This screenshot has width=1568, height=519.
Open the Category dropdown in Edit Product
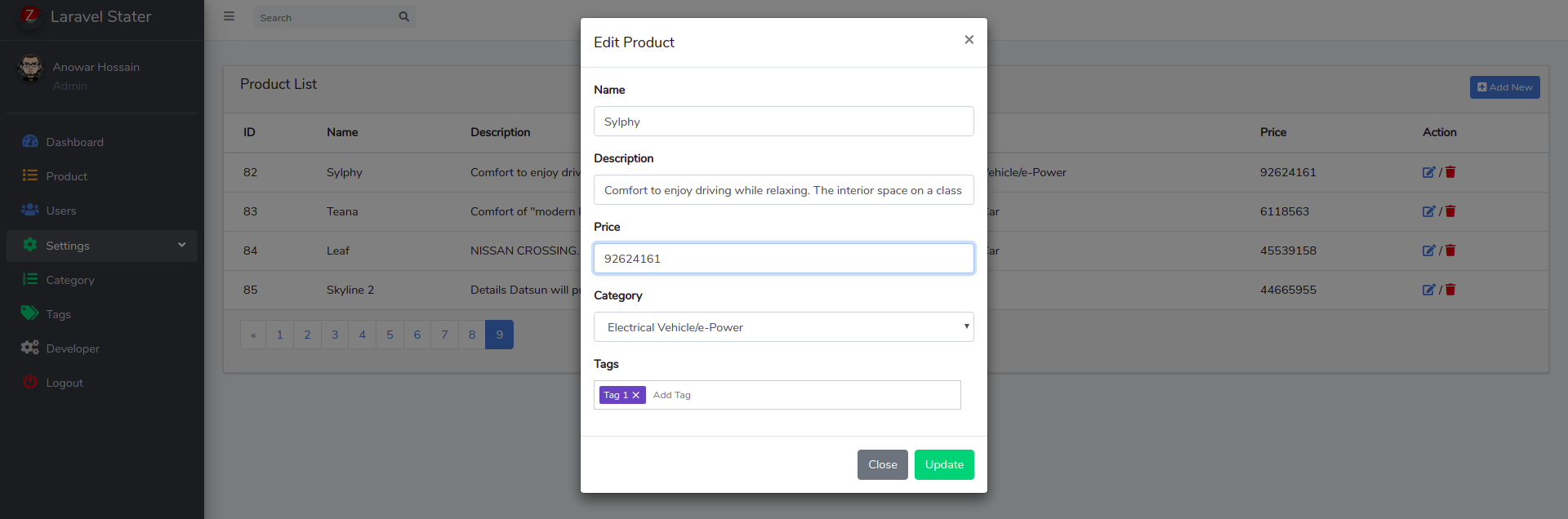tap(782, 326)
